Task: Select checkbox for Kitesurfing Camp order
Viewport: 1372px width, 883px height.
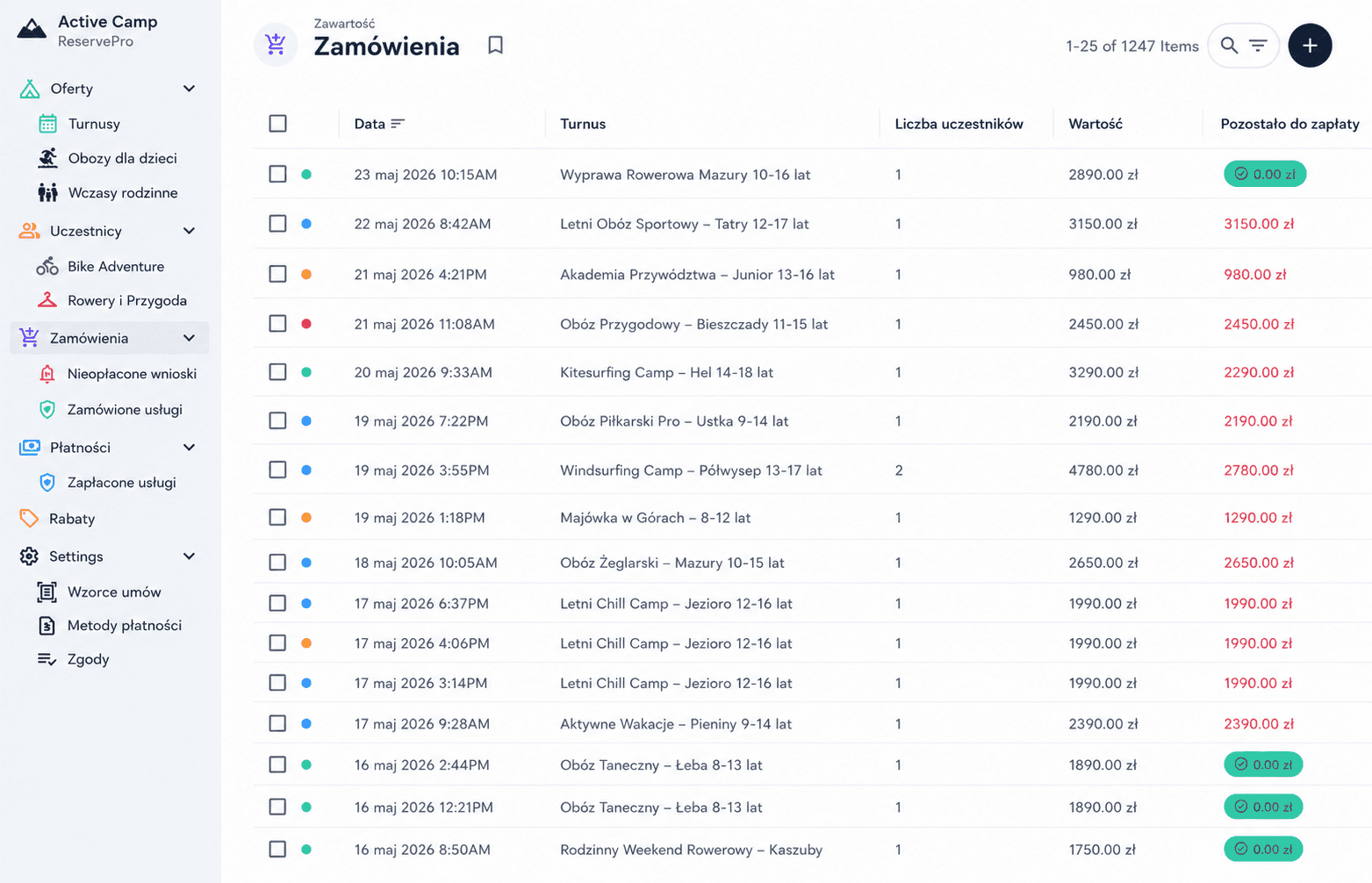Action: 277,372
